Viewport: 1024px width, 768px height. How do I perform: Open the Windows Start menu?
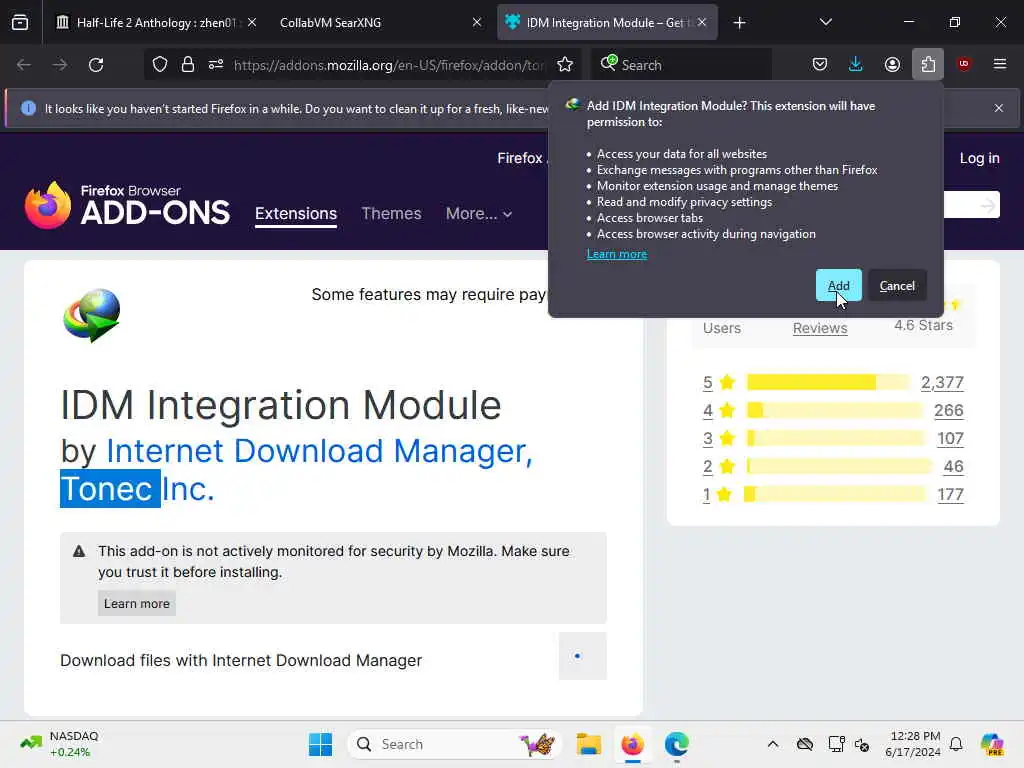(320, 744)
